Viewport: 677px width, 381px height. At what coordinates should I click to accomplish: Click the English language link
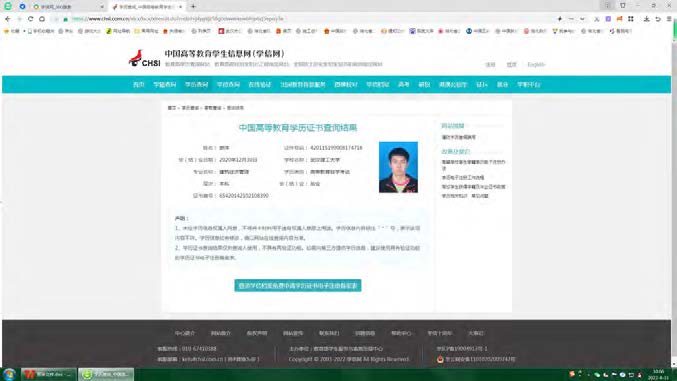coord(536,64)
